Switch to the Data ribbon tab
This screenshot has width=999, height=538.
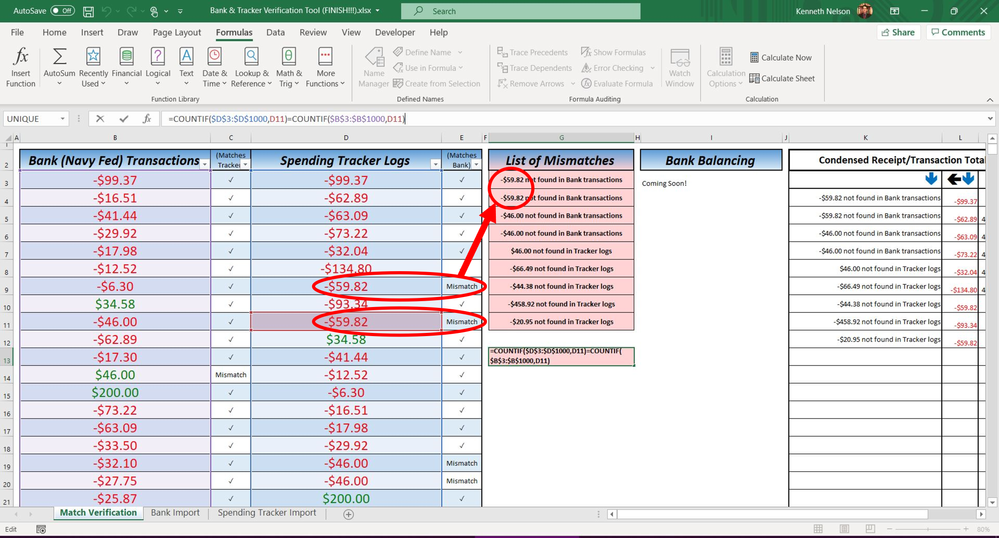(x=275, y=33)
